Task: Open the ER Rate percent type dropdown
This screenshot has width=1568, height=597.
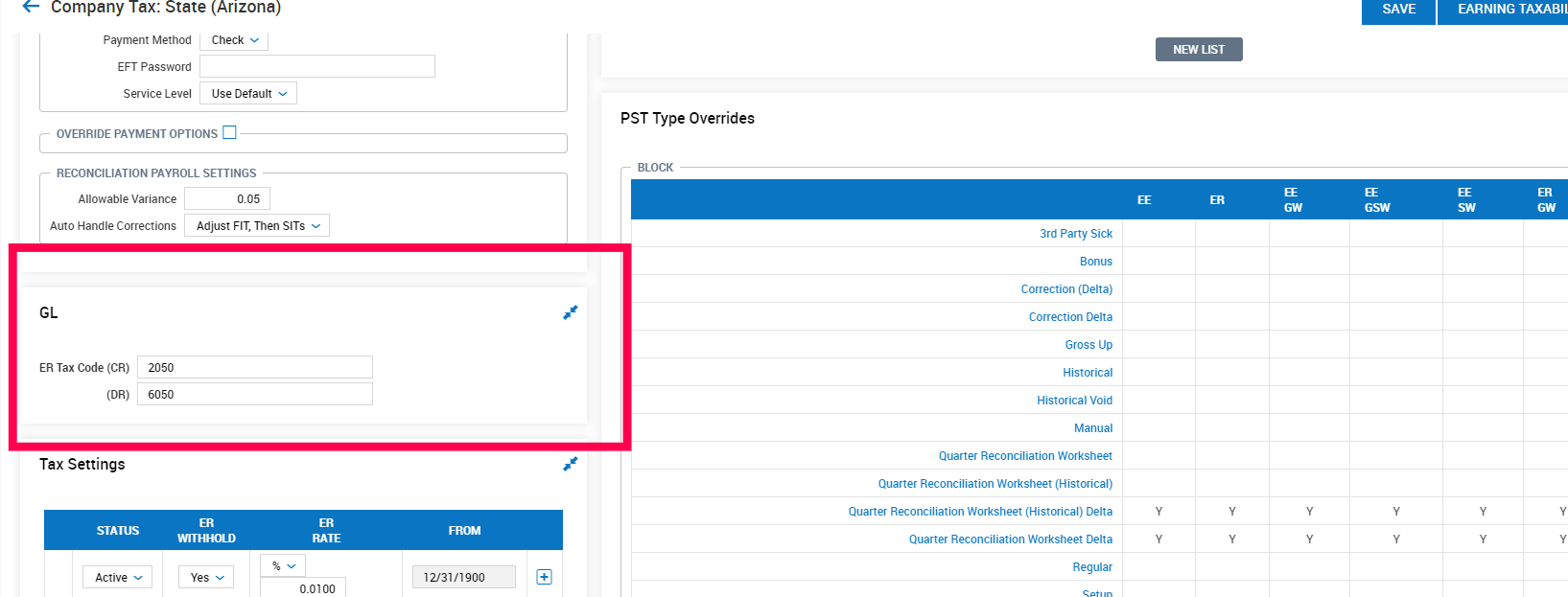Action: tap(283, 565)
